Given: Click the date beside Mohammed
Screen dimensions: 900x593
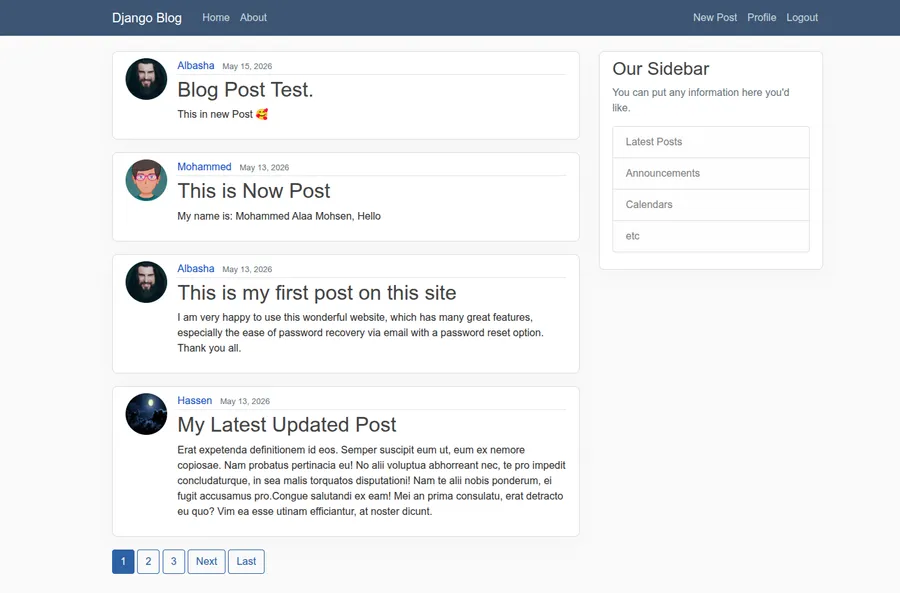Looking at the screenshot, I should click(264, 168).
